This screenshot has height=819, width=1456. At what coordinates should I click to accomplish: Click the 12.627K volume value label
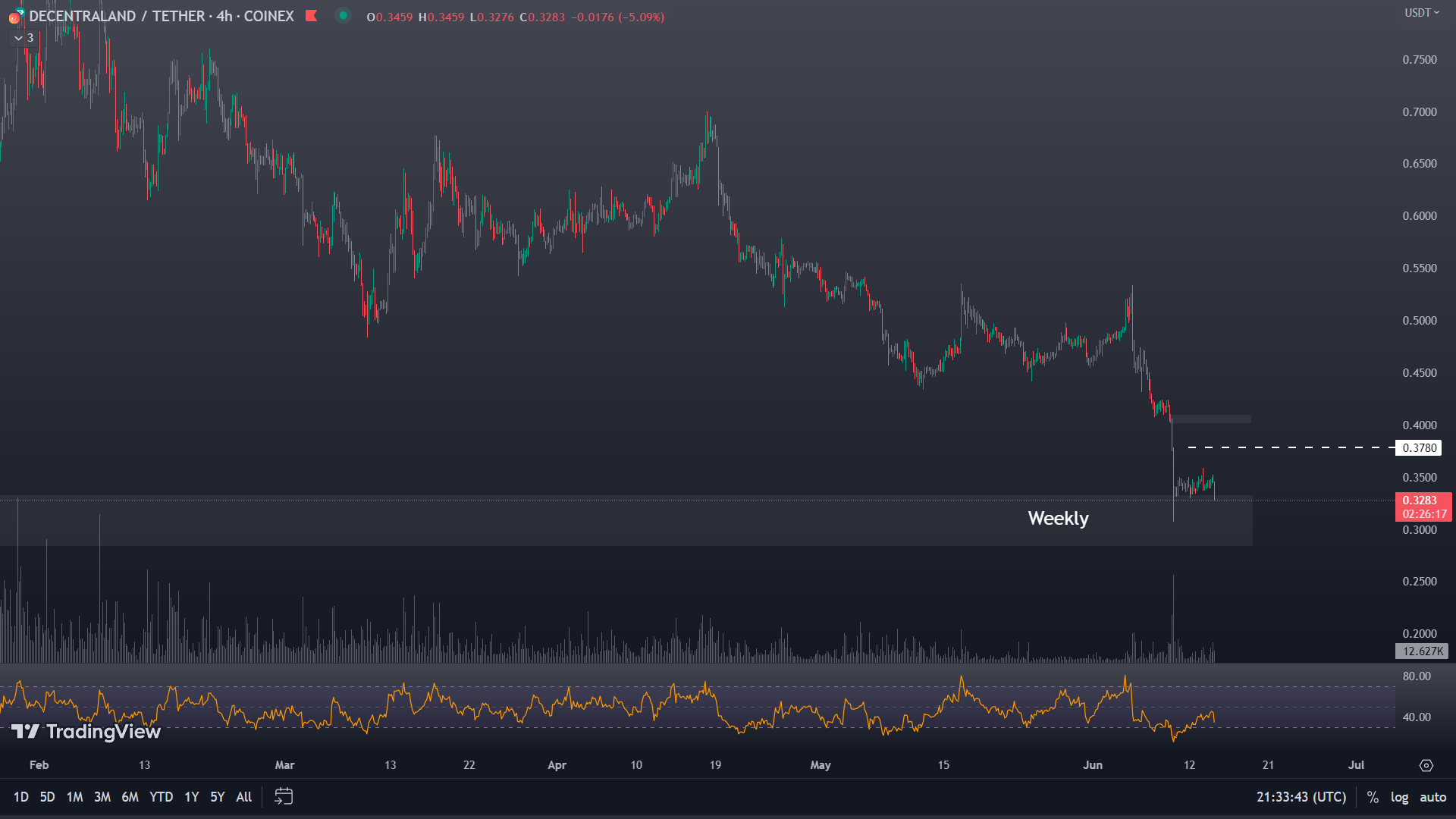1423,651
